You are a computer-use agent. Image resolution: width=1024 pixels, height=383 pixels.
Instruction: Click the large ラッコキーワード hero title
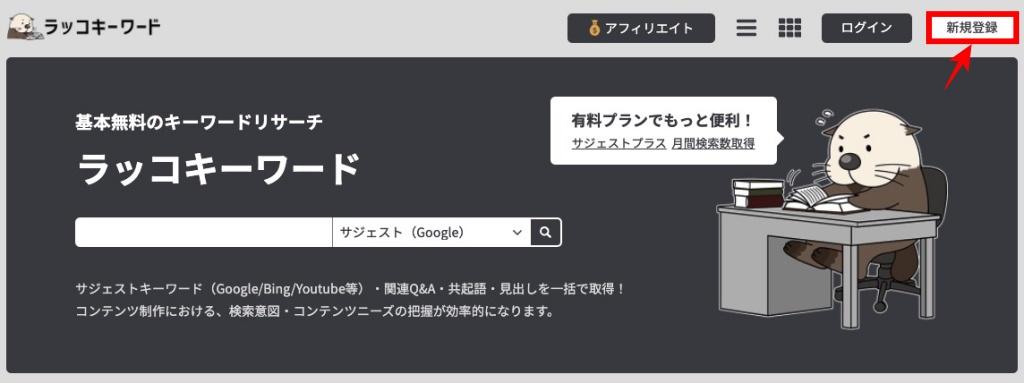click(218, 170)
